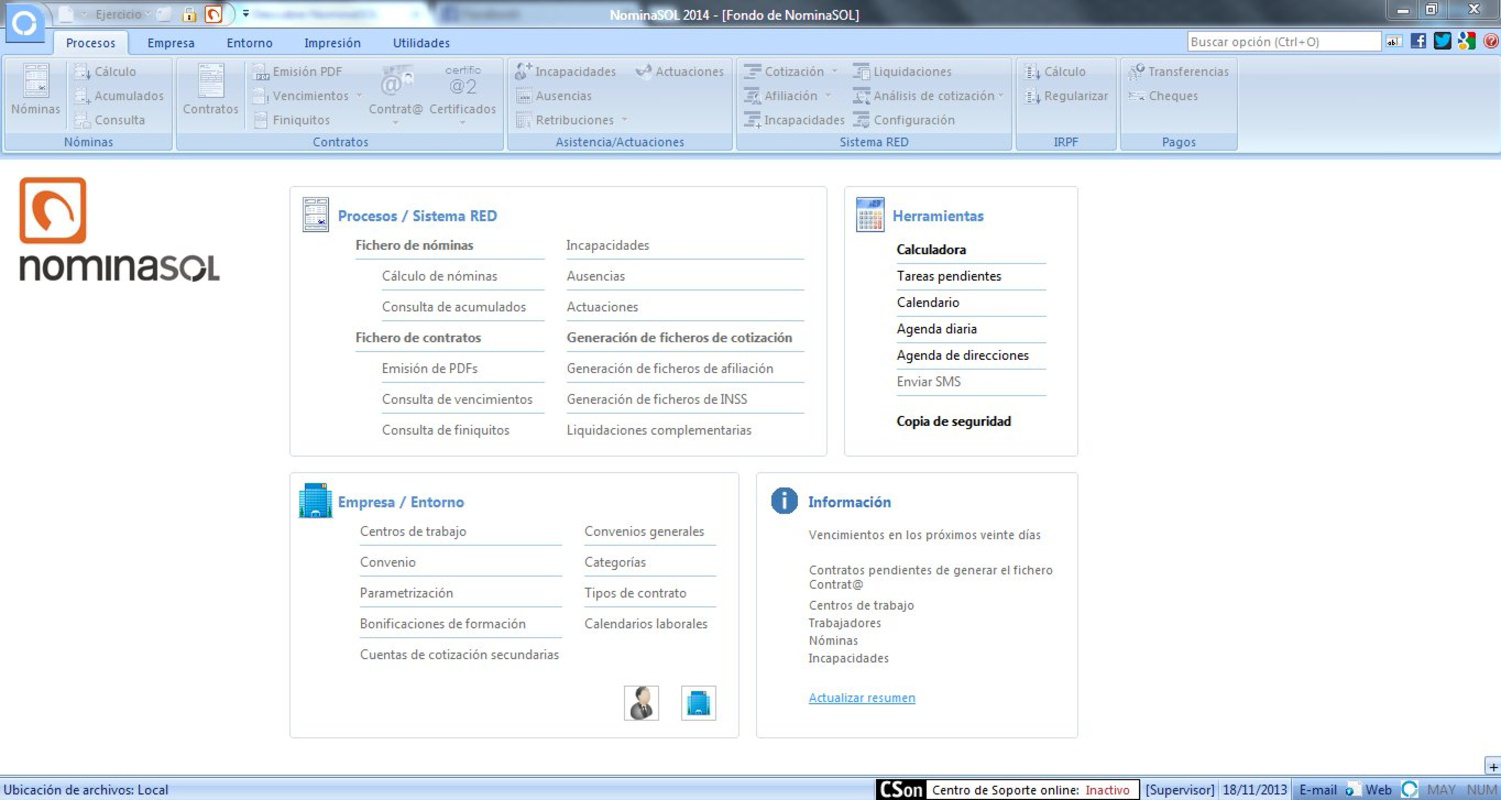
Task: Open Copia de seguridad link
Action: [953, 421]
